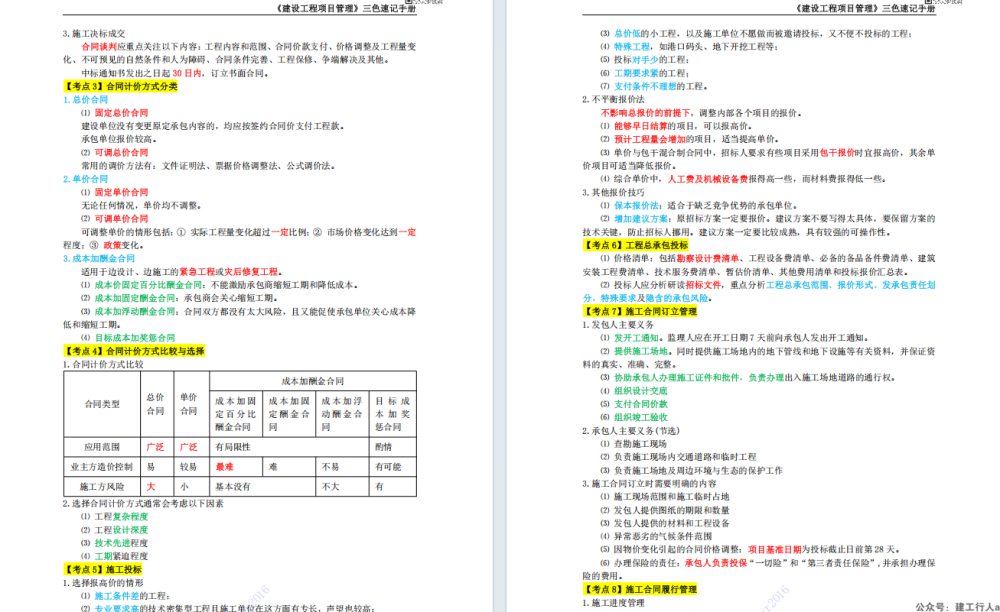Click the highlighted heading '【考点 3】合同计价方式分类'
The image size is (1000, 612).
[120, 86]
